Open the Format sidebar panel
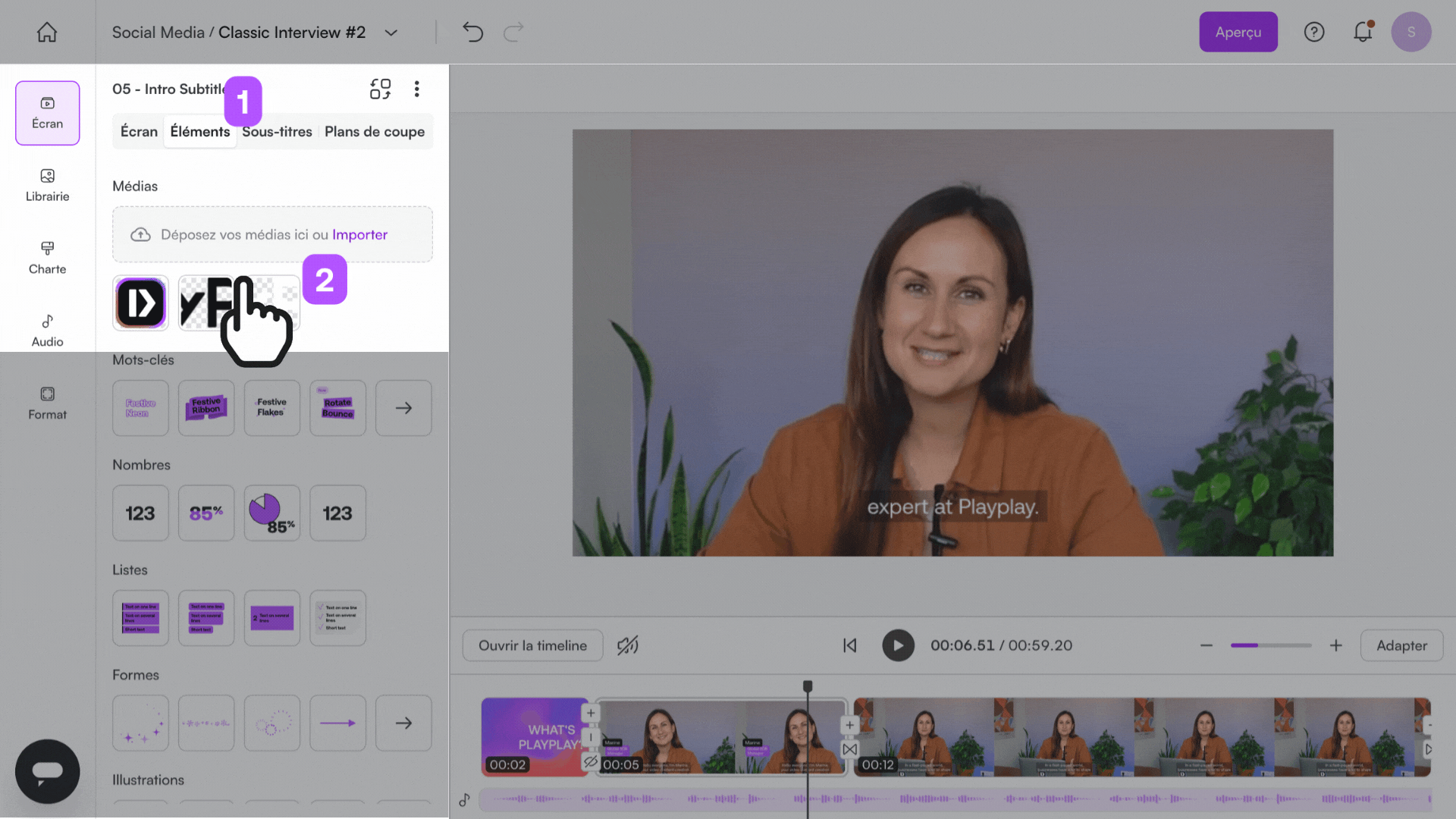The image size is (1456, 819). click(47, 403)
